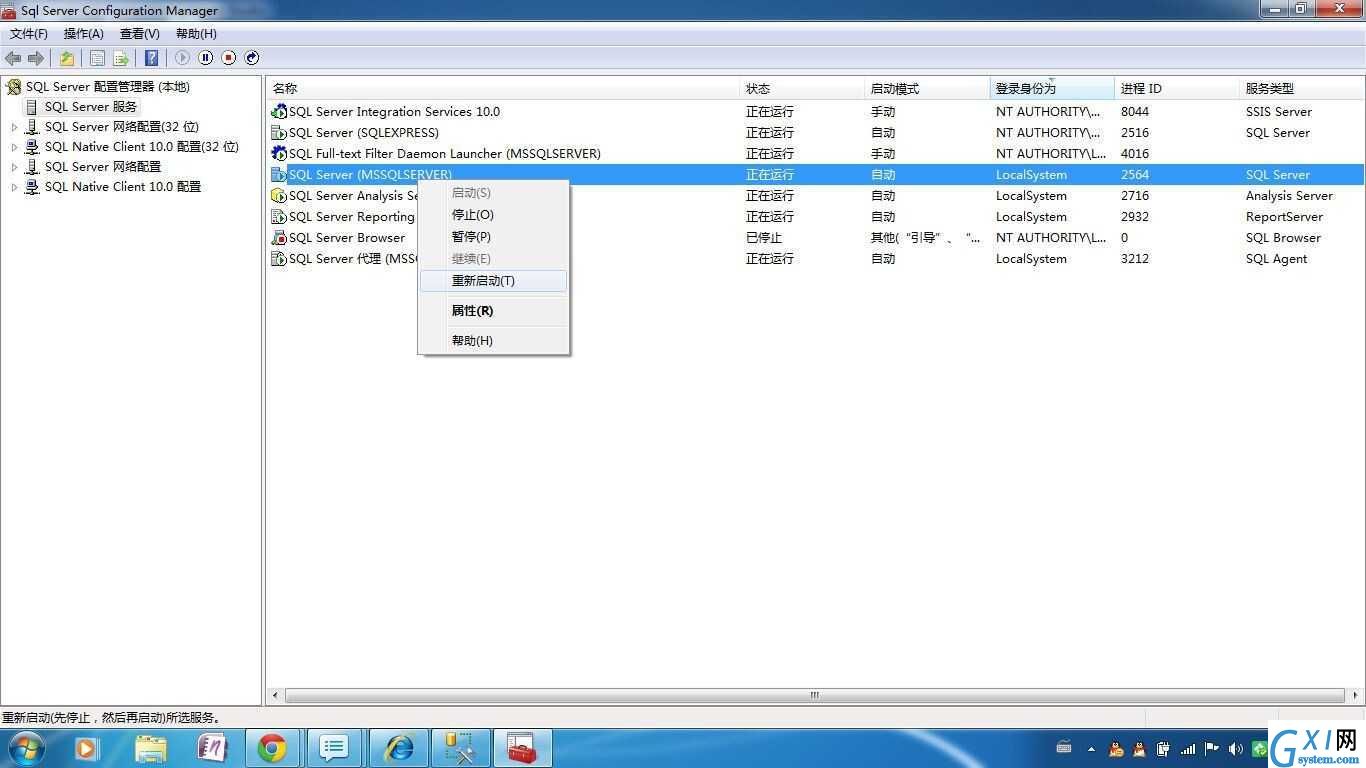This screenshot has width=1366, height=768.
Task: Open Windows Explorer folder on taskbar
Action: [151, 748]
